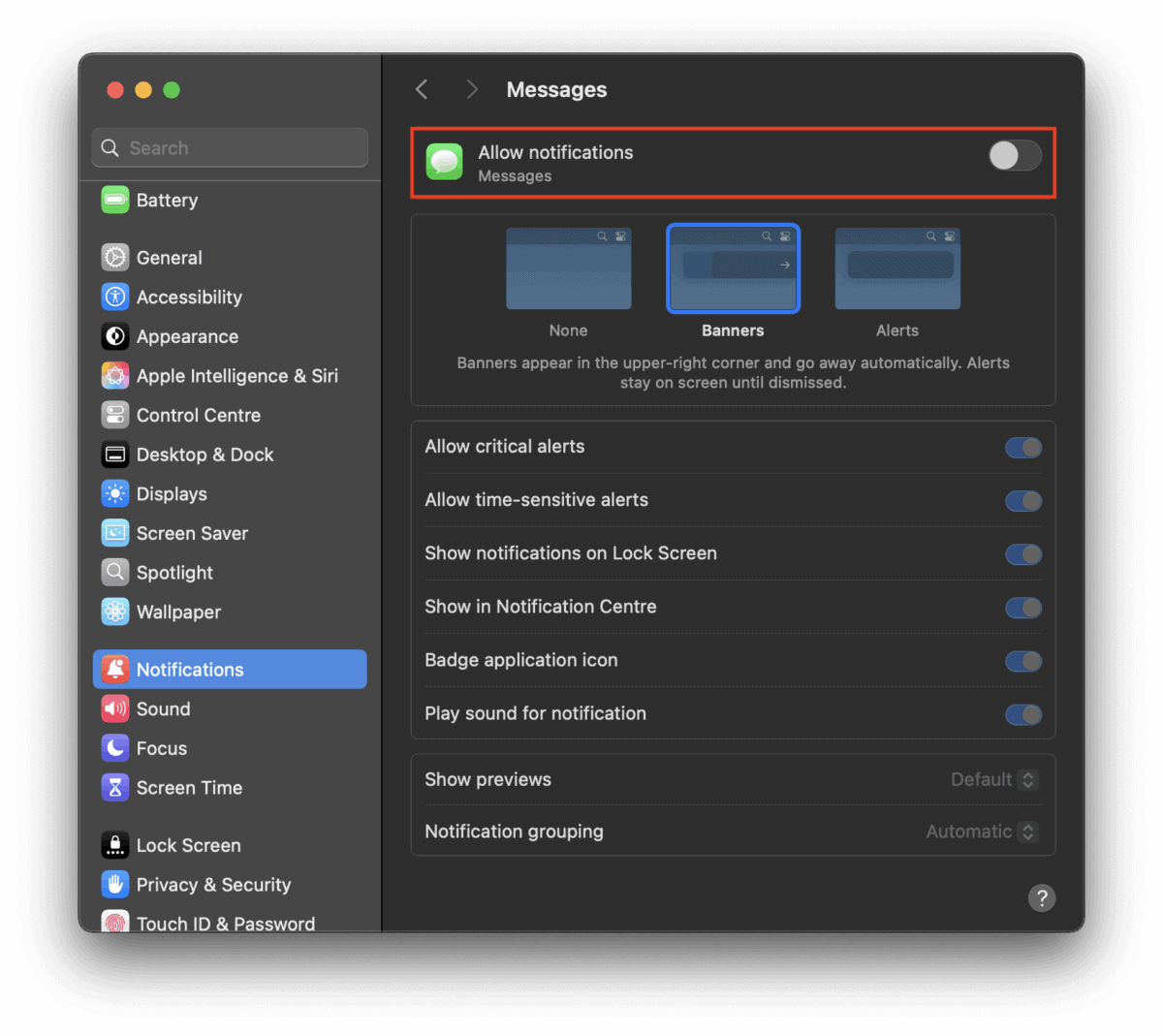This screenshot has width=1163, height=1036.
Task: Click the Focus moon icon
Action: (x=115, y=748)
